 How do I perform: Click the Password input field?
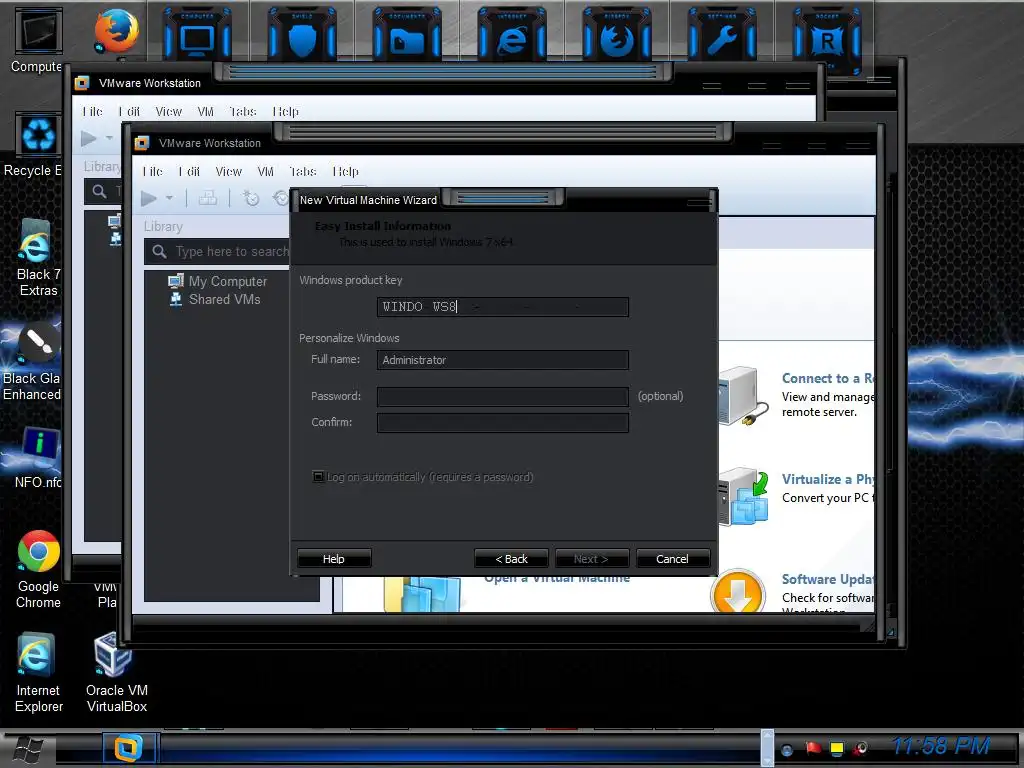coord(503,396)
